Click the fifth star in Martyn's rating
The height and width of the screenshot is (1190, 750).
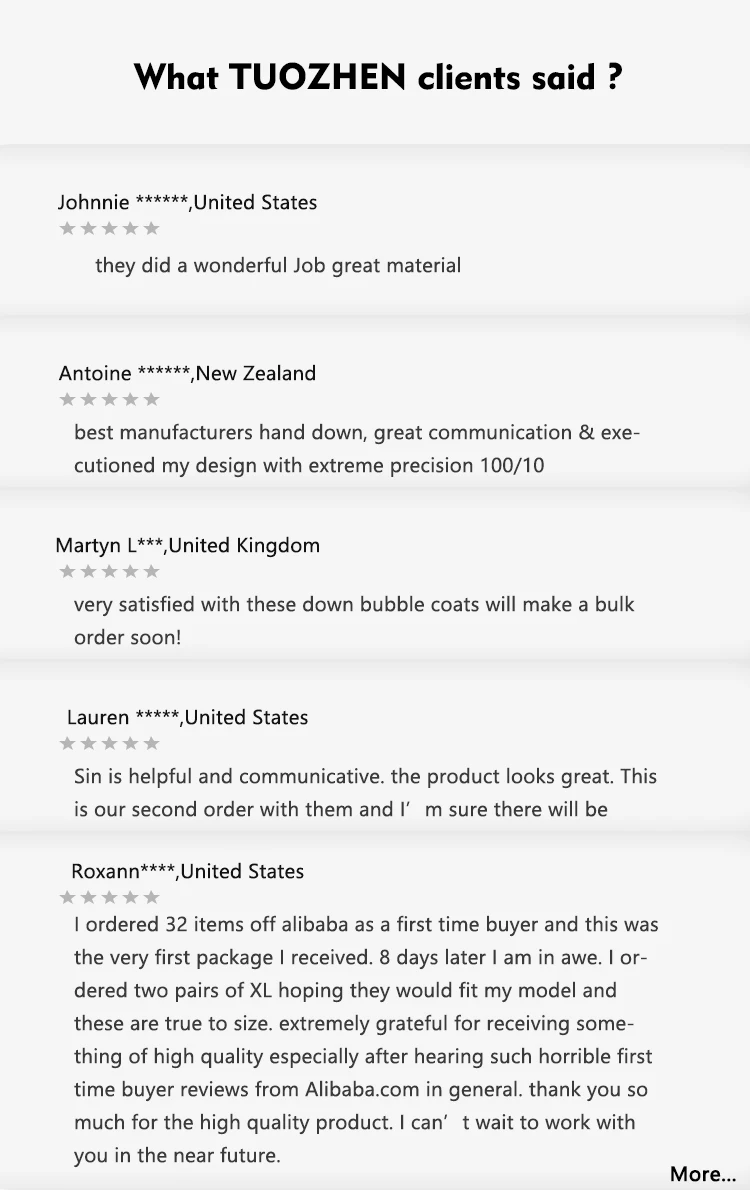point(151,572)
